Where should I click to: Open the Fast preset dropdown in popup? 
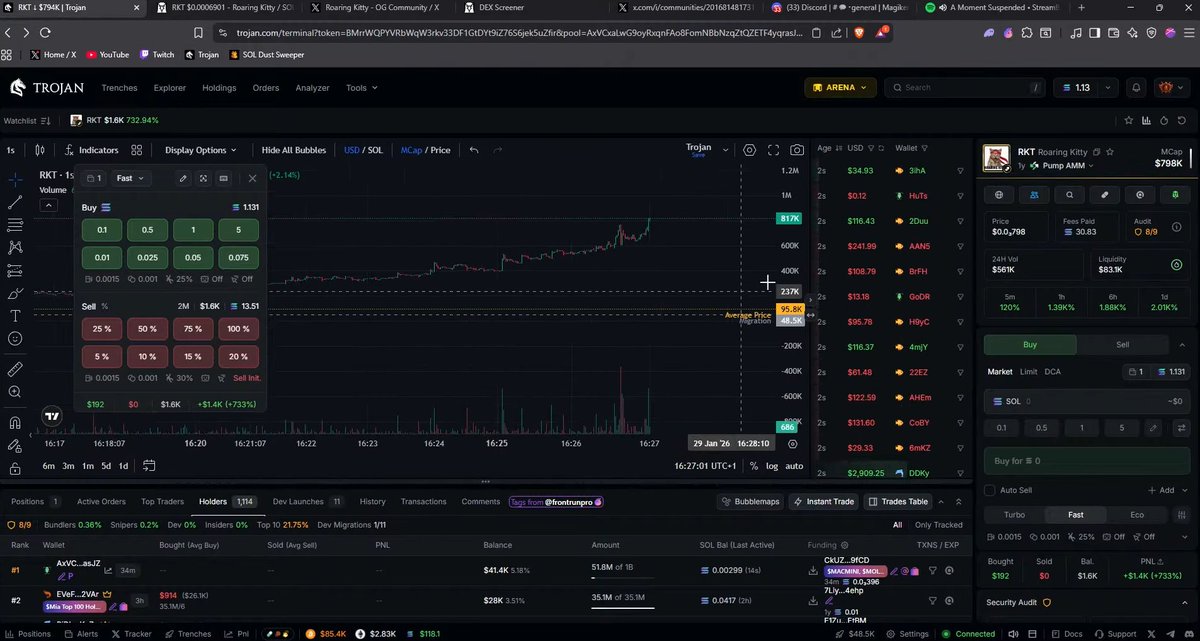click(x=130, y=178)
